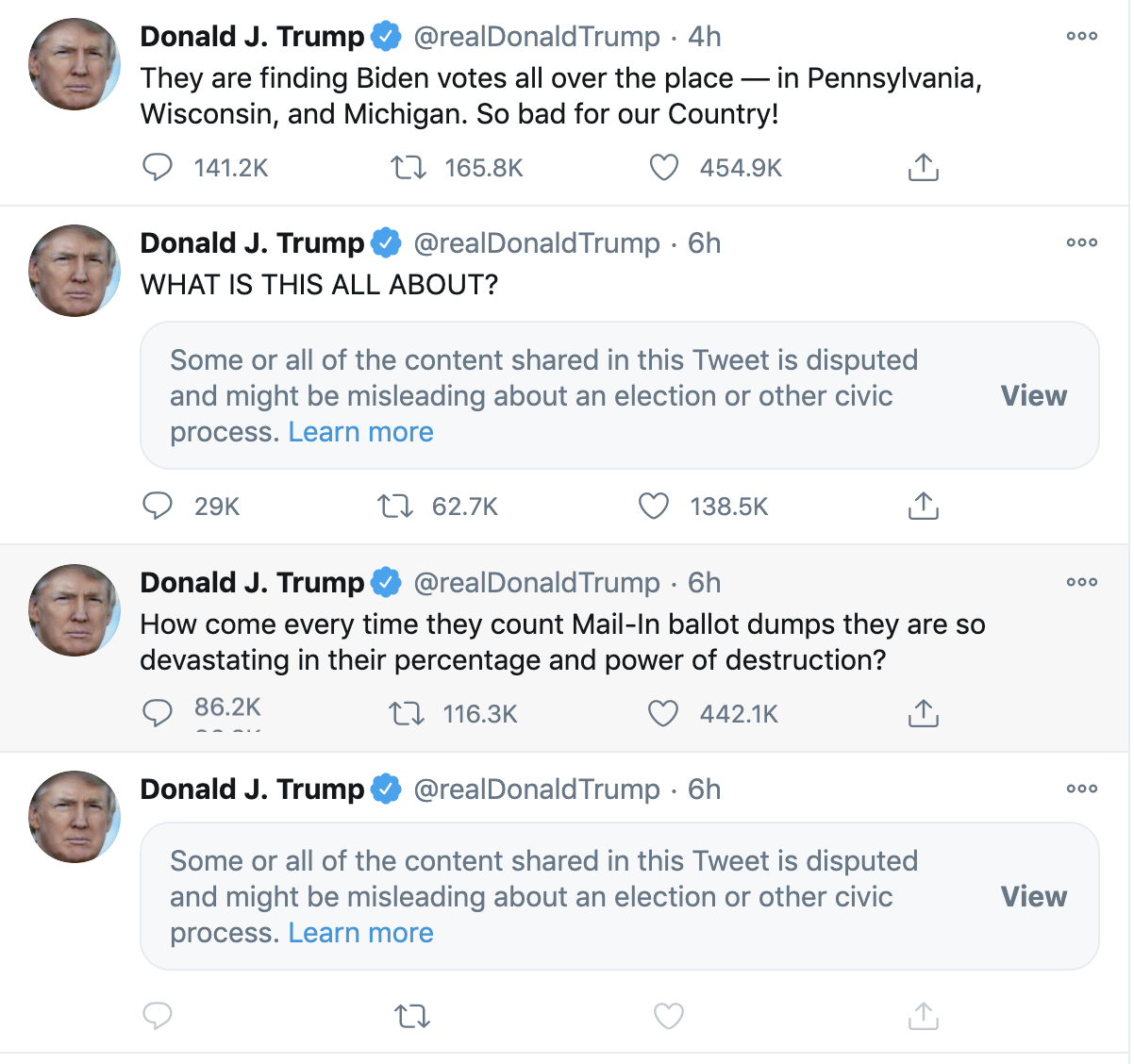Click Learn more in bottom disputed notice

(360, 933)
